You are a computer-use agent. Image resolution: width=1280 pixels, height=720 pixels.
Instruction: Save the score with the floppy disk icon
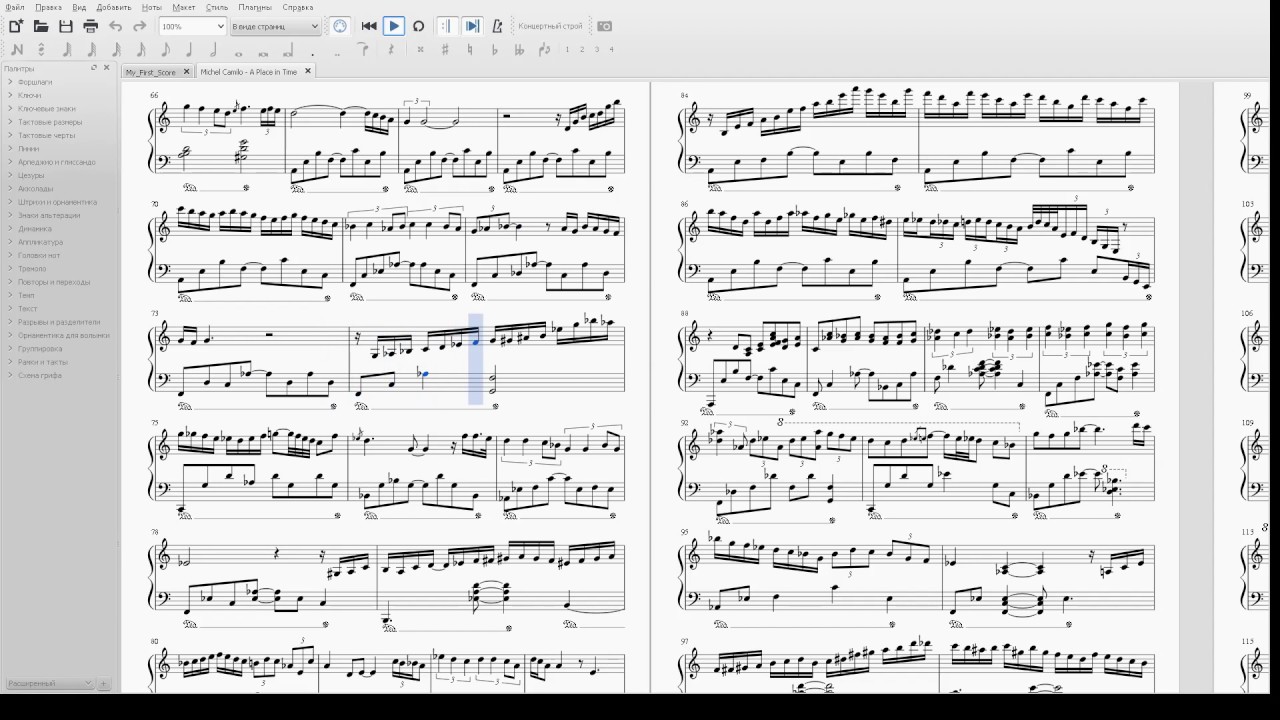65,26
